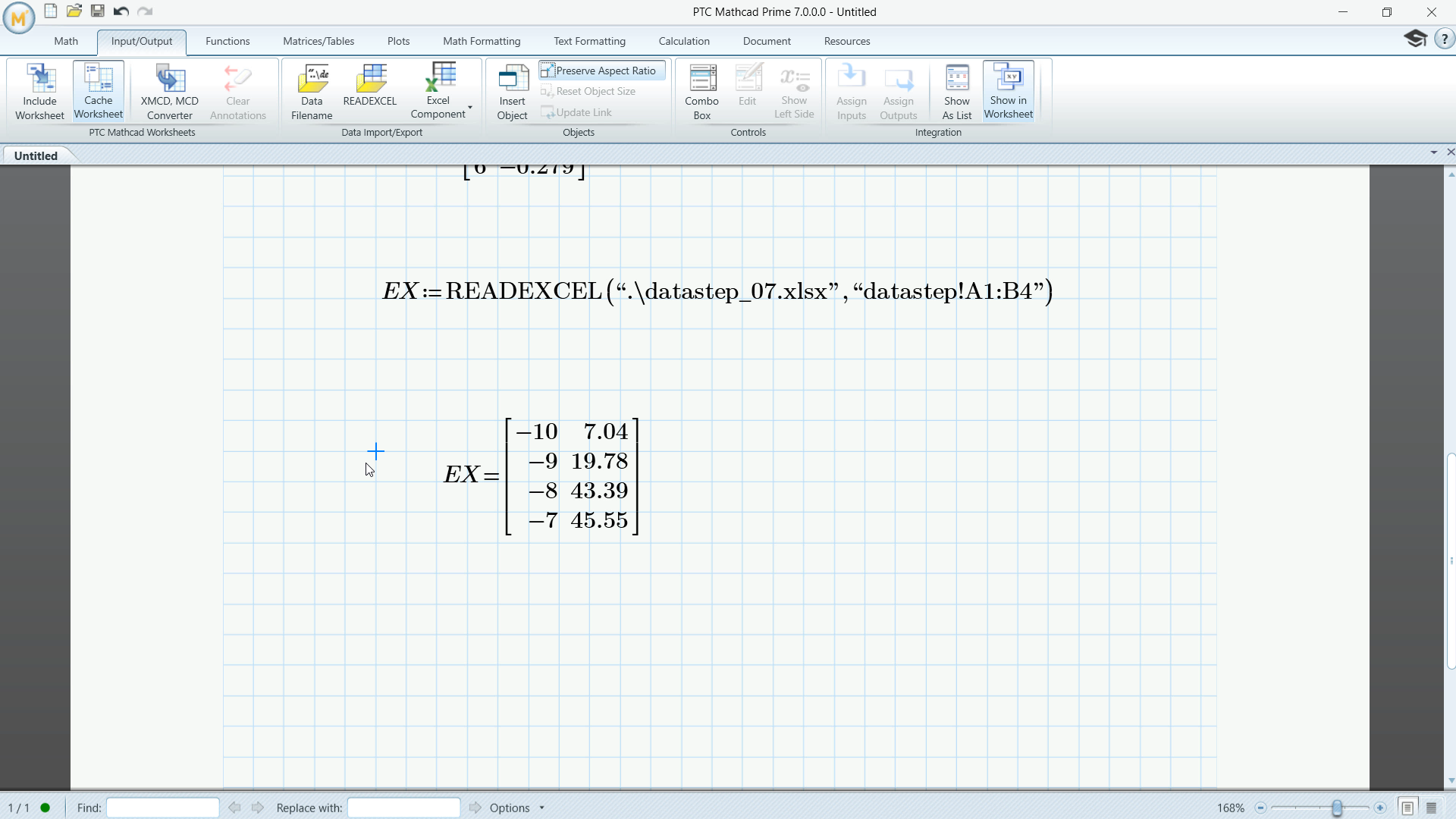Screen dimensions: 1456x819
Task: Switch to the Plots tab
Action: pos(398,41)
